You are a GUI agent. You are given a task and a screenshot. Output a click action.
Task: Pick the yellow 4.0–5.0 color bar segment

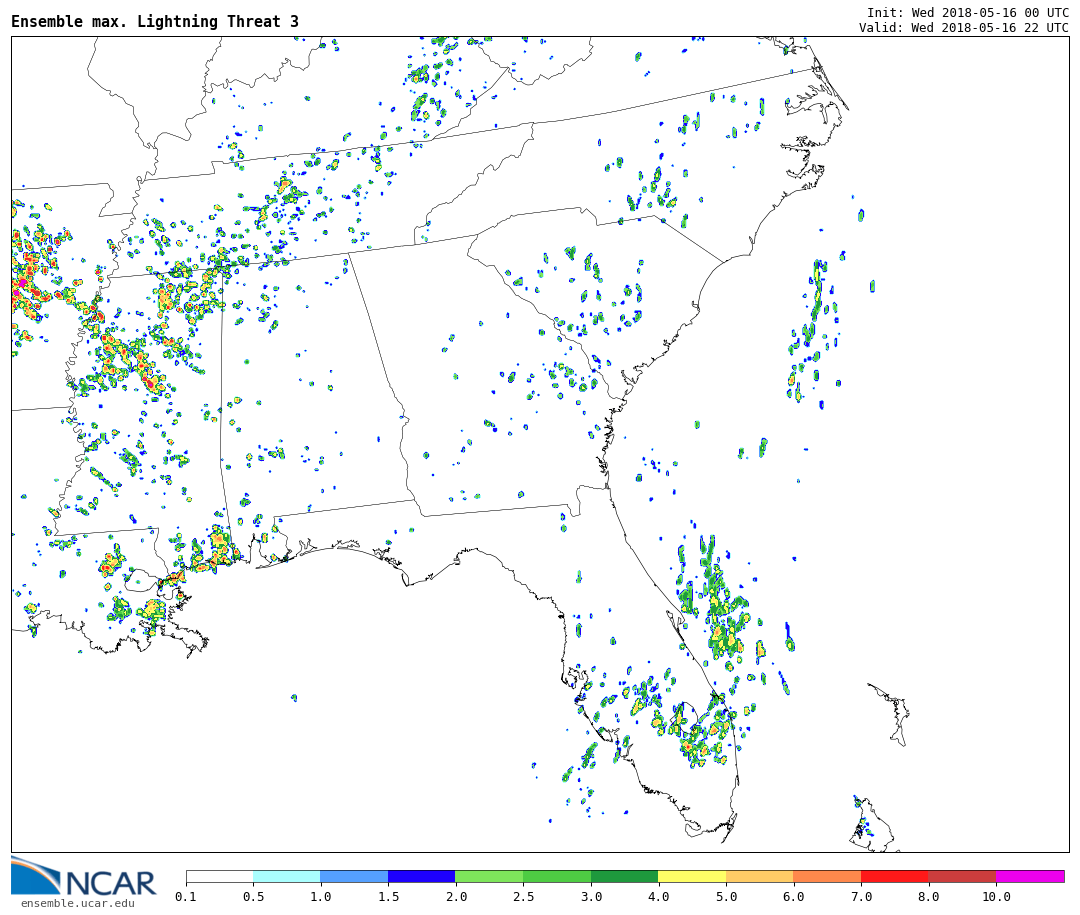click(x=691, y=876)
